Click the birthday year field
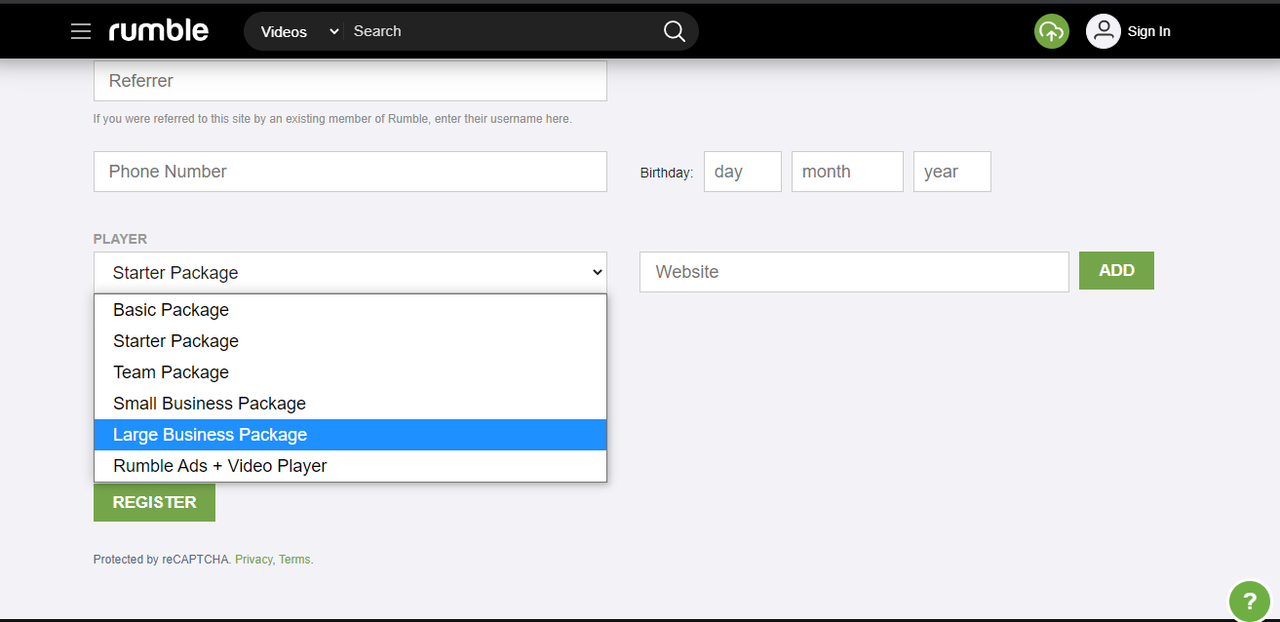This screenshot has height=622, width=1280. 952,171
